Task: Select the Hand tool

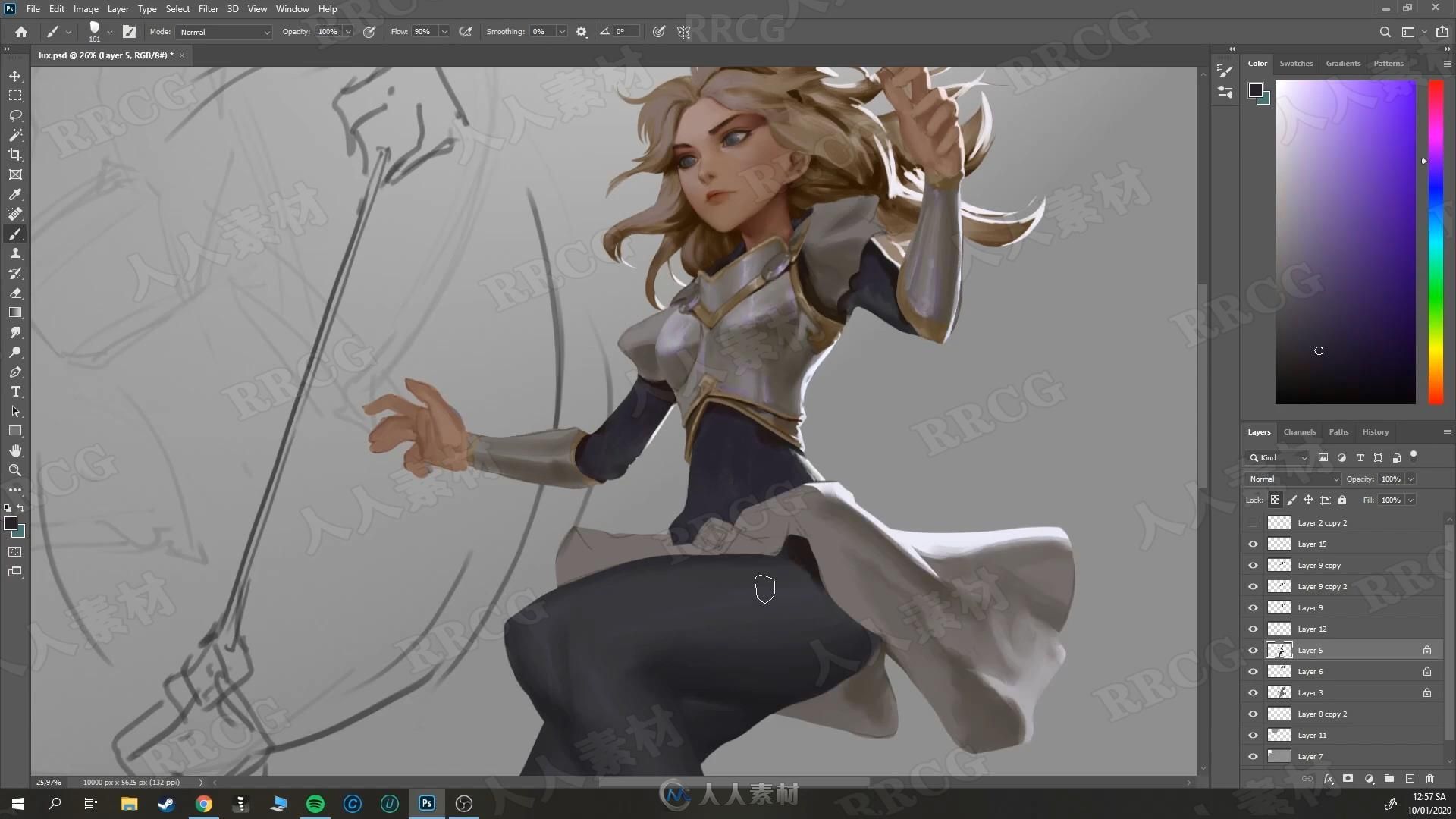Action: coord(15,450)
